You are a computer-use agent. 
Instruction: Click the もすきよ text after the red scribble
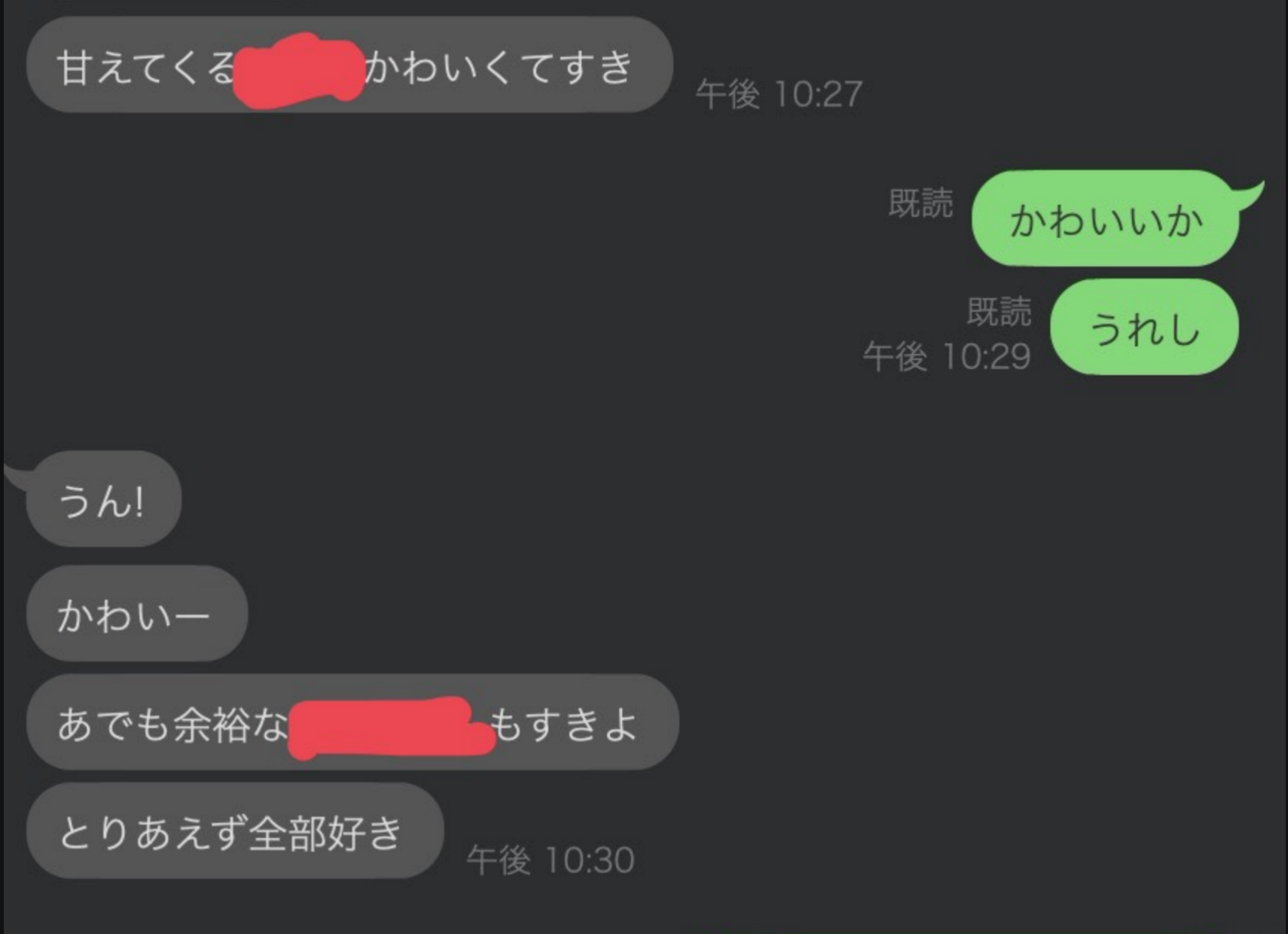pyautogui.click(x=564, y=724)
